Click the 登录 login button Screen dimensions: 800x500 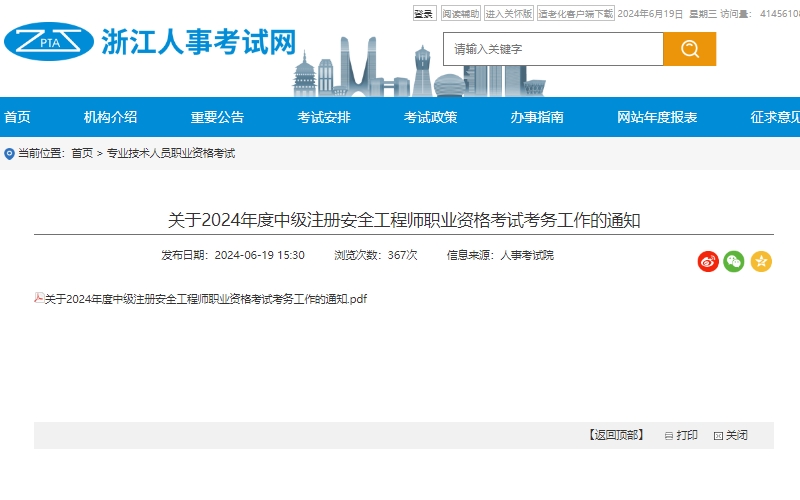click(x=424, y=14)
